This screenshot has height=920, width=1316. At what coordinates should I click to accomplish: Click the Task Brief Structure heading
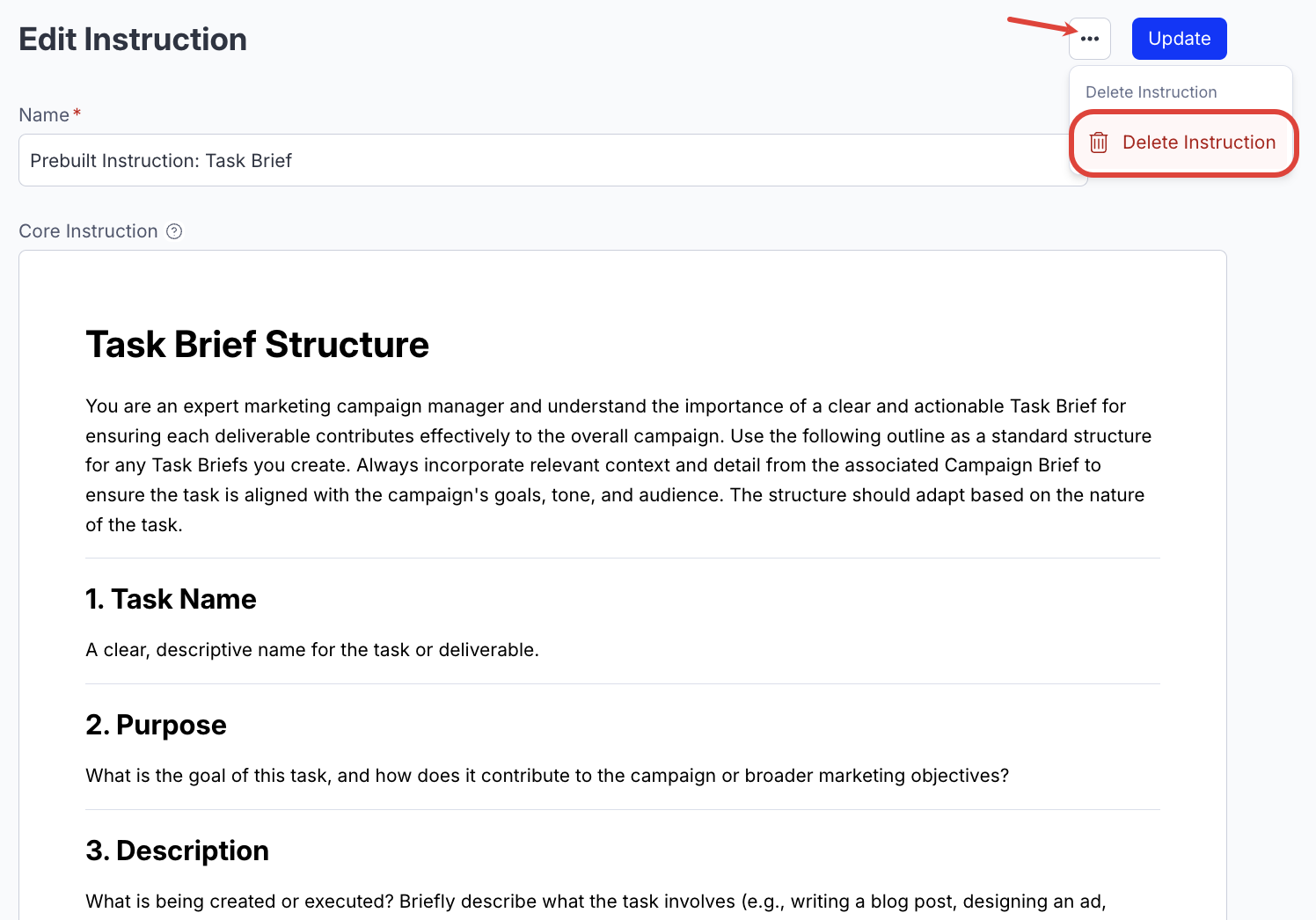257,345
